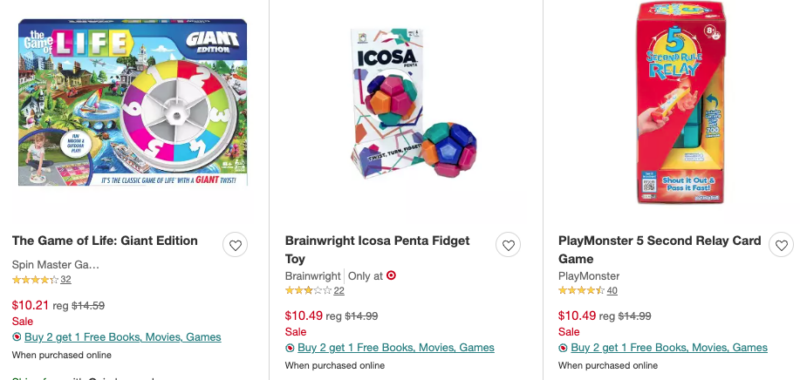This screenshot has height=380, width=800.
Task: Visit Brainwright brand link
Action: pyautogui.click(x=313, y=276)
